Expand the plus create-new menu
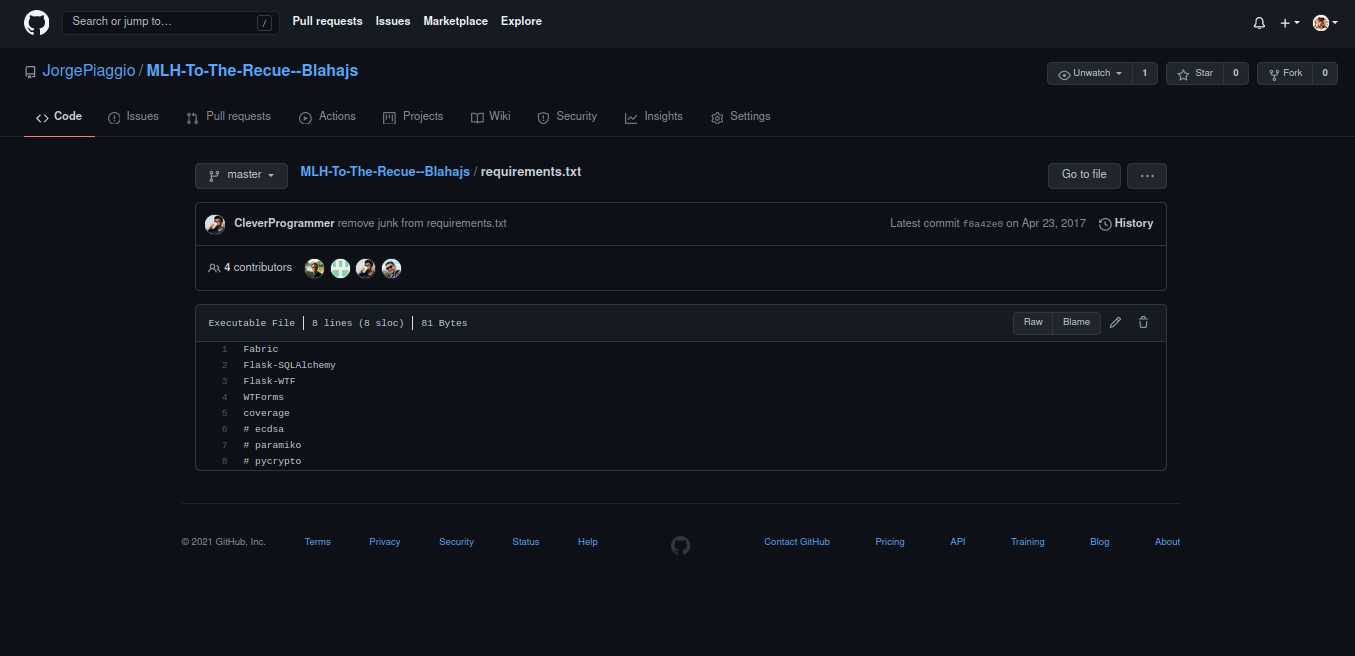Viewport: 1355px width, 656px height. click(x=1290, y=23)
